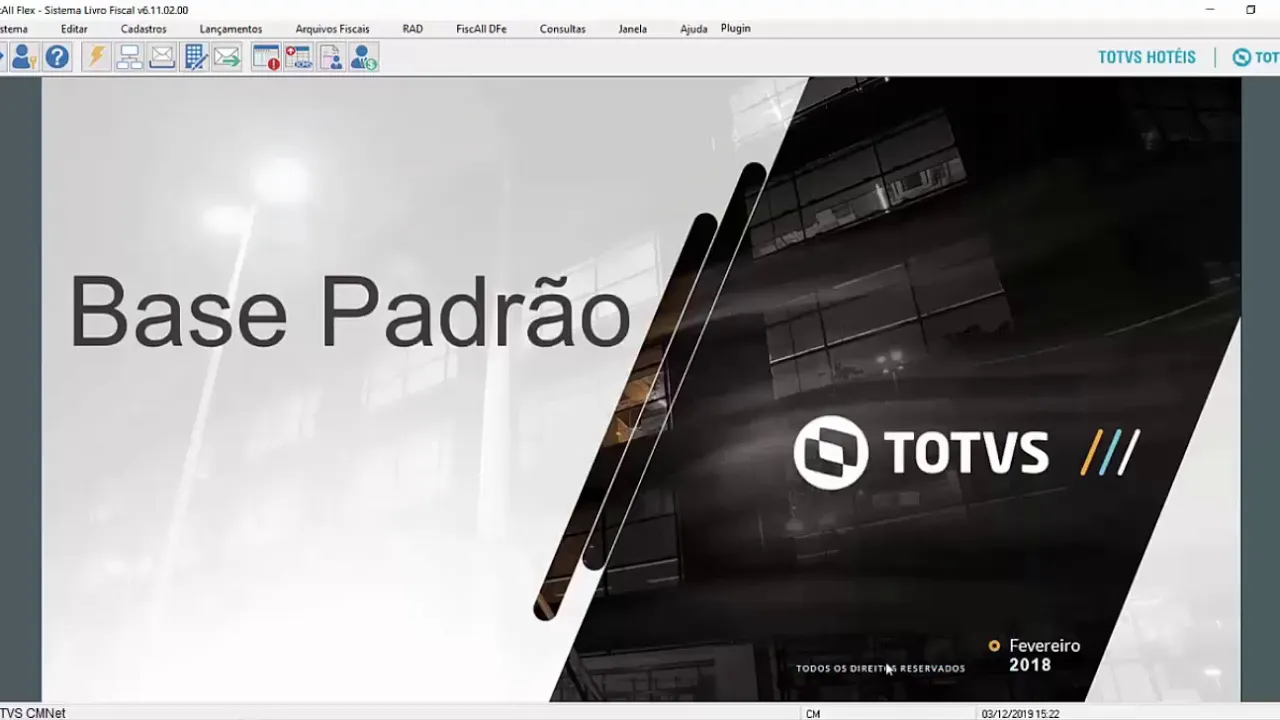Click the lightning bolt toolbar icon
This screenshot has height=720, width=1280.
[x=96, y=57]
